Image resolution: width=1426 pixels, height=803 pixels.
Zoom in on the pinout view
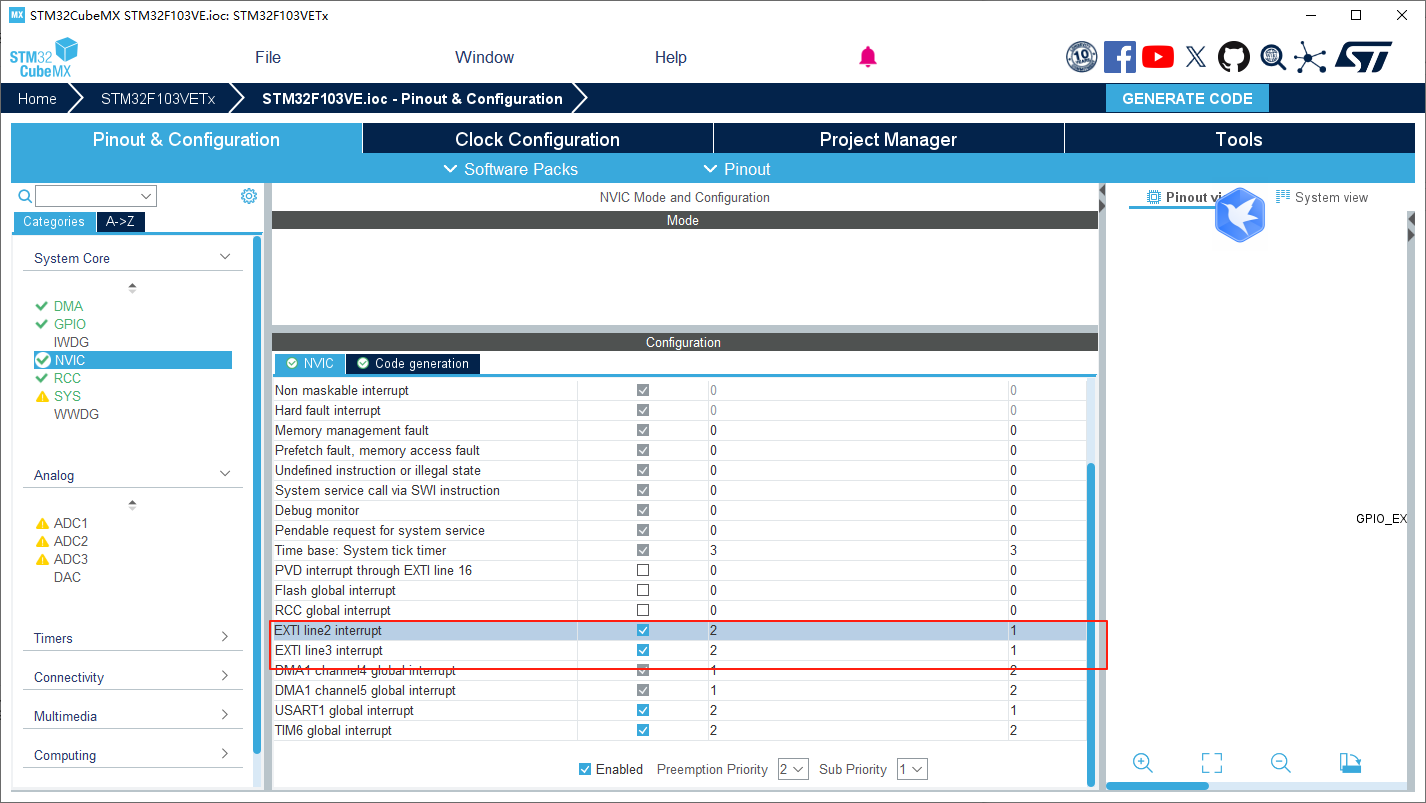[x=1143, y=762]
